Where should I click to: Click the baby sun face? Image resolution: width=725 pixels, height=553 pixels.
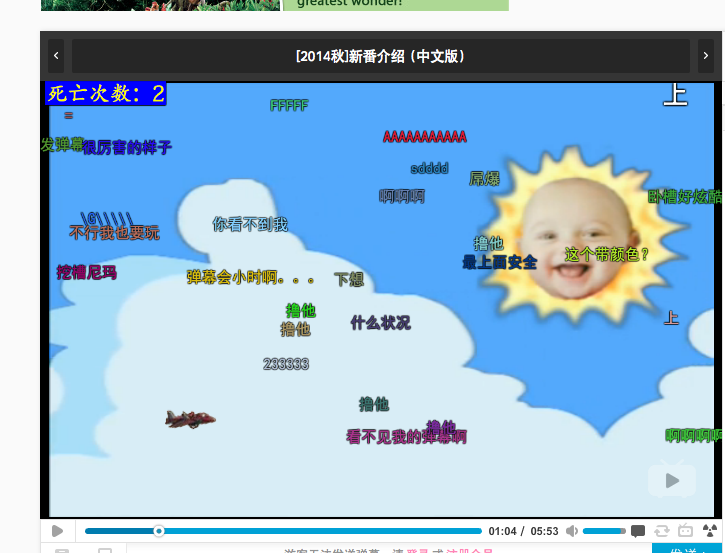tap(578, 238)
